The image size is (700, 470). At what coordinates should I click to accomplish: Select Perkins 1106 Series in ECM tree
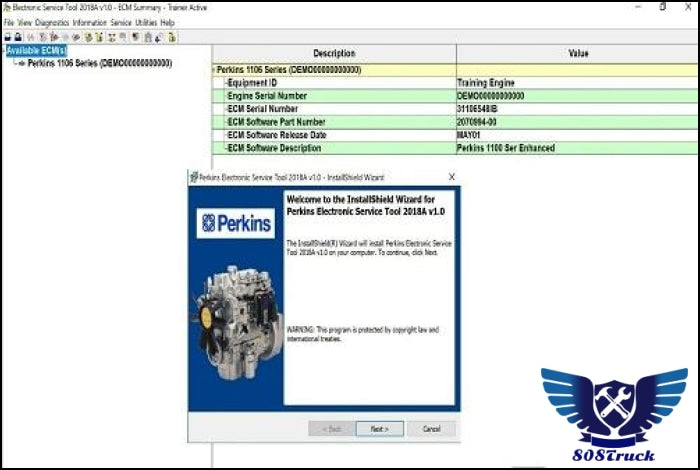click(x=99, y=63)
